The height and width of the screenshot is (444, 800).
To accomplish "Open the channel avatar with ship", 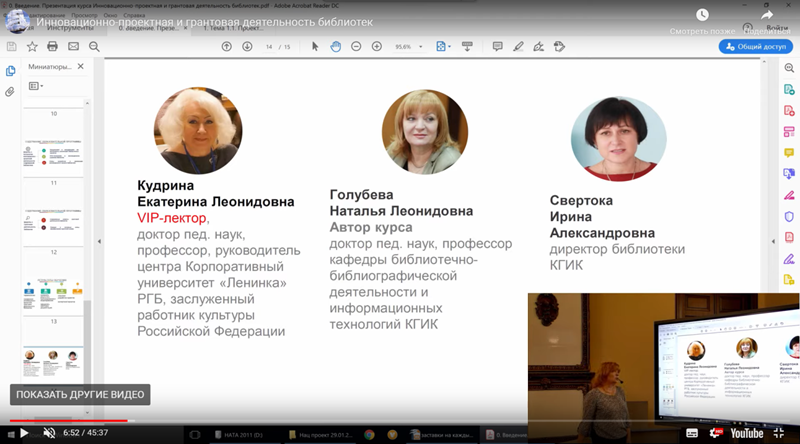I will tap(17, 21).
